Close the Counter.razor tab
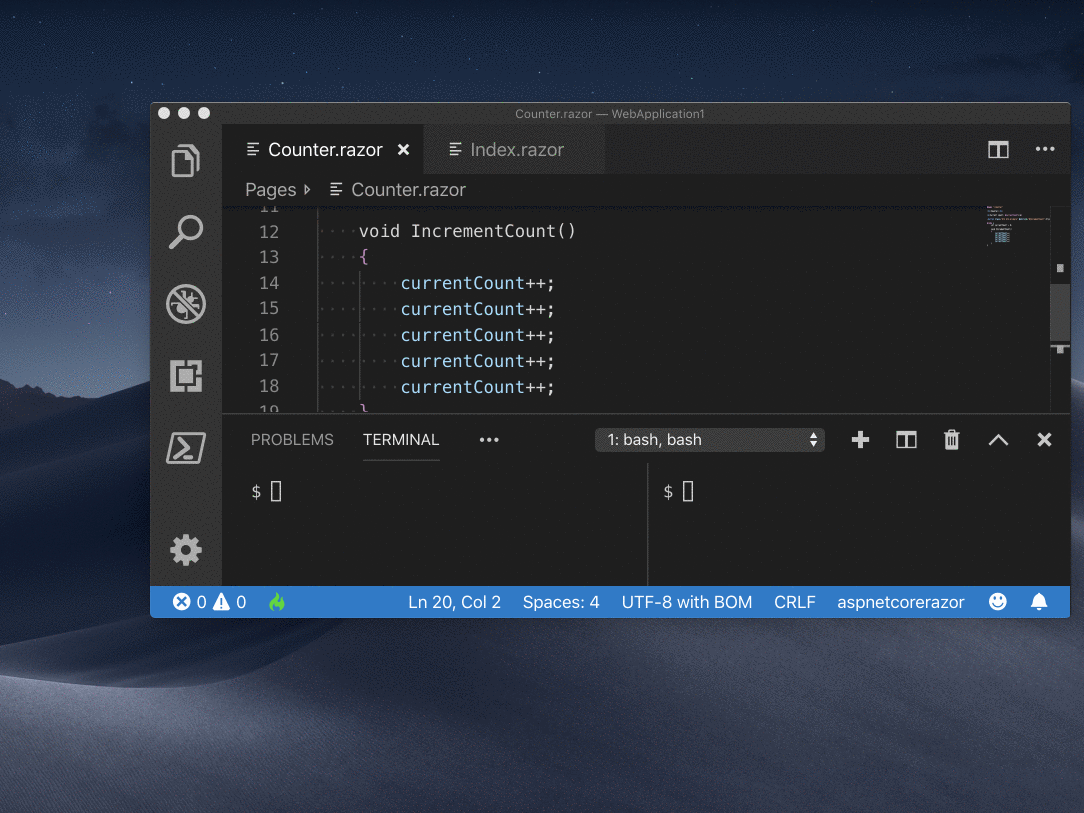 (x=404, y=149)
